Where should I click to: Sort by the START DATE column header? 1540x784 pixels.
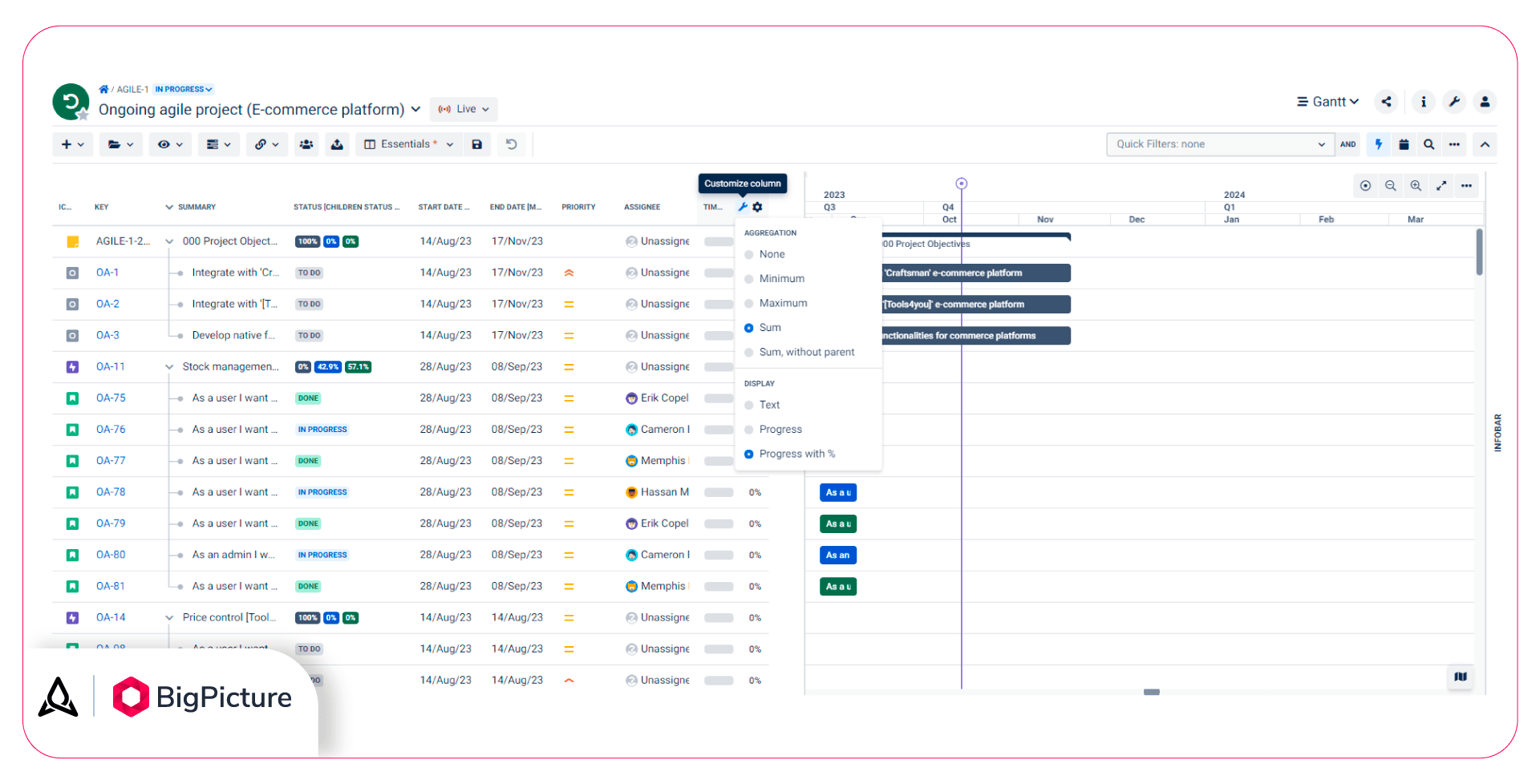pyautogui.click(x=444, y=207)
